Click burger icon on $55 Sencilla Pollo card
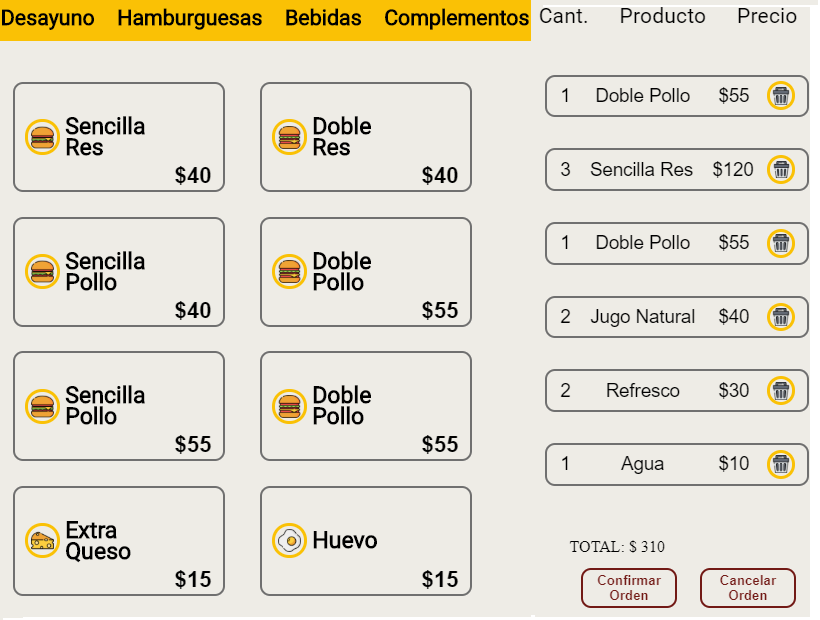The image size is (820, 620). coord(42,406)
